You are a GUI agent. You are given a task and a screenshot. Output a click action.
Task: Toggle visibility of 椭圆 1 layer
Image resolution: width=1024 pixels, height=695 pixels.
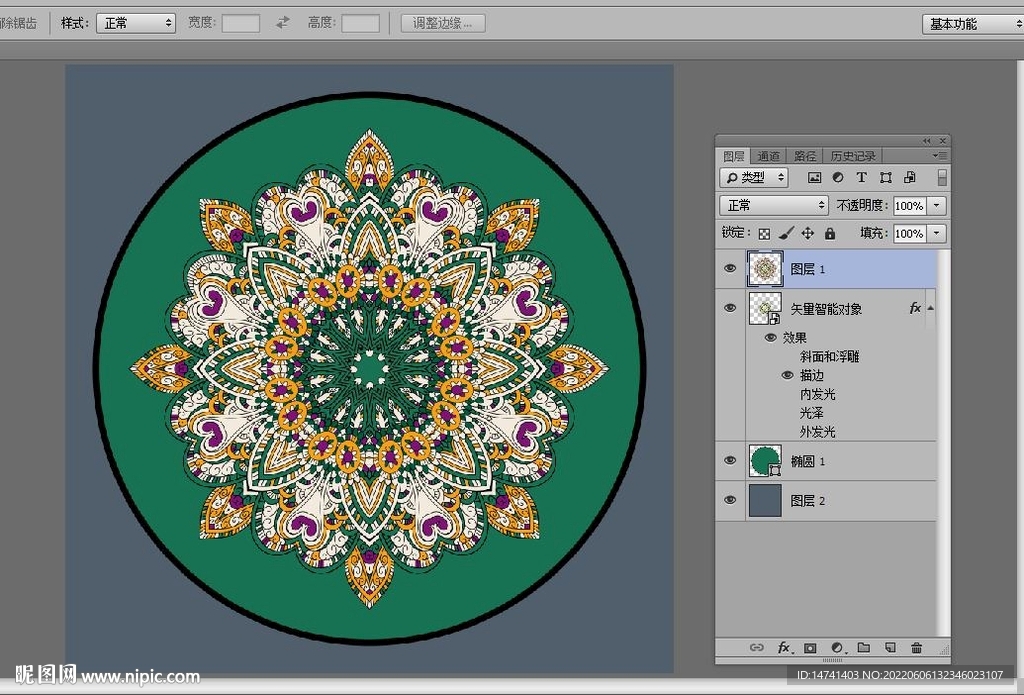[x=730, y=461]
